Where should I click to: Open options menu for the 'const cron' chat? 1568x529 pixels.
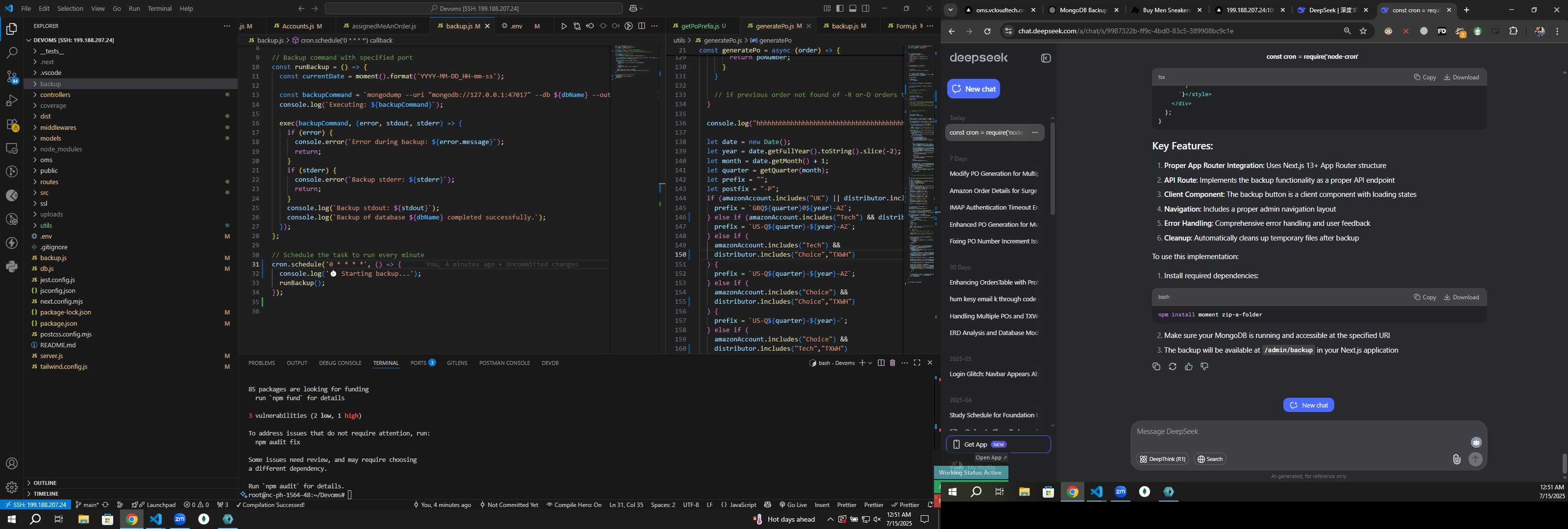[x=1035, y=133]
